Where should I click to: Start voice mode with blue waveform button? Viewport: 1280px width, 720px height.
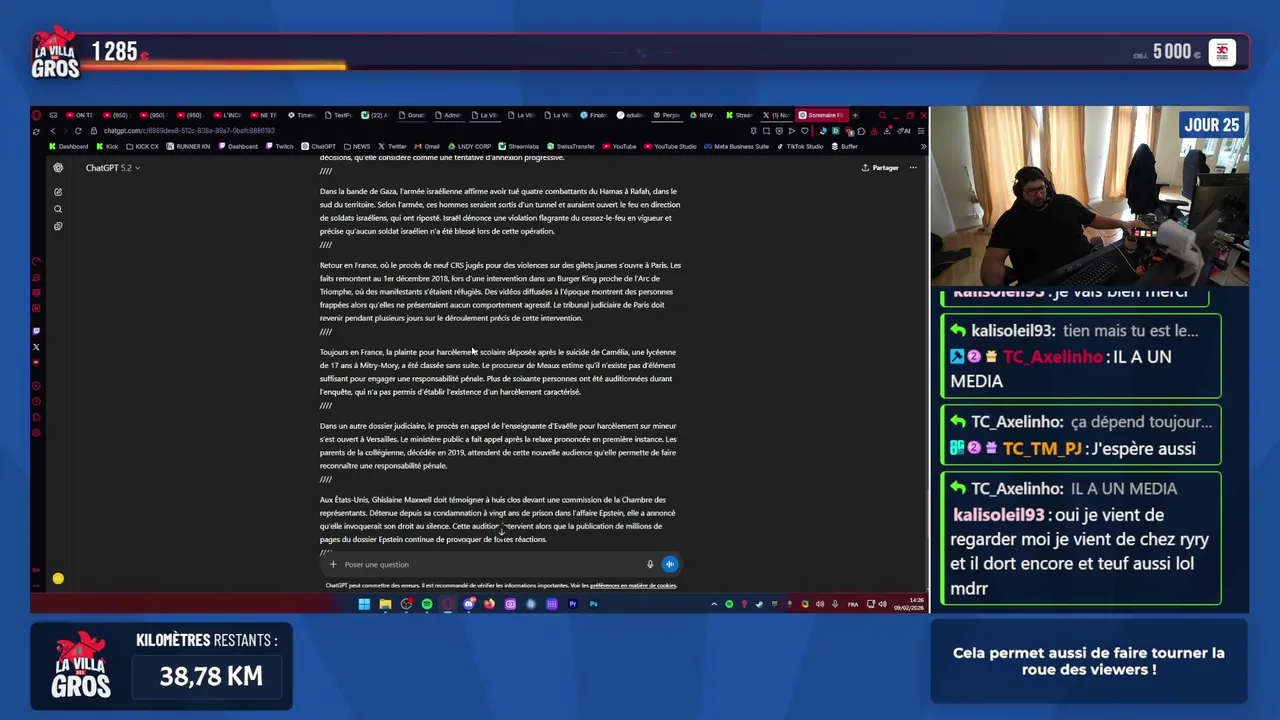pos(670,564)
